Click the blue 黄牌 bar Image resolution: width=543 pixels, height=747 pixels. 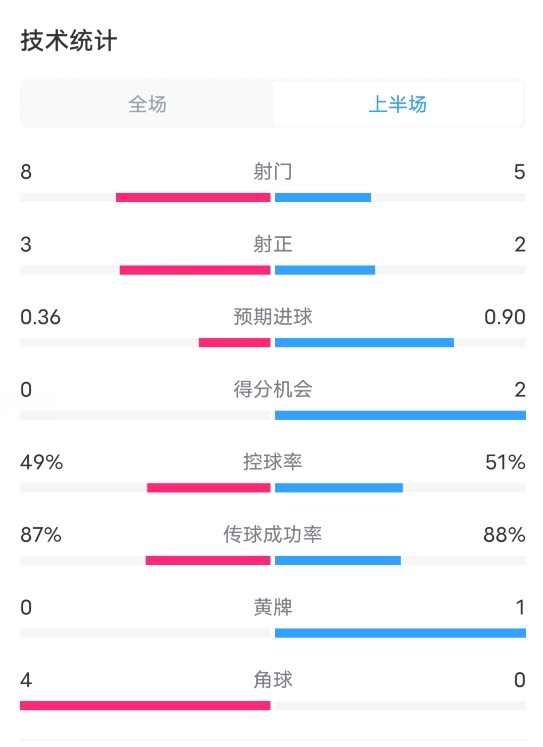point(400,633)
